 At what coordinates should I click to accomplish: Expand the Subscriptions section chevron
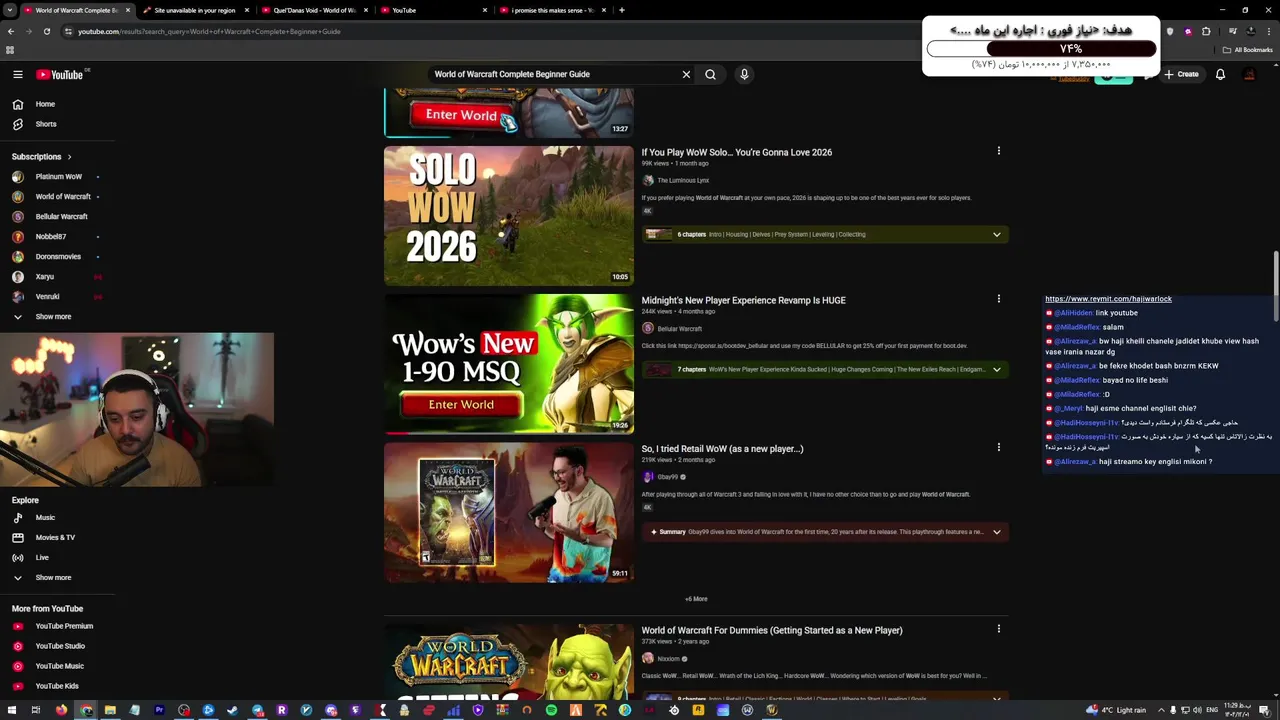coord(69,157)
